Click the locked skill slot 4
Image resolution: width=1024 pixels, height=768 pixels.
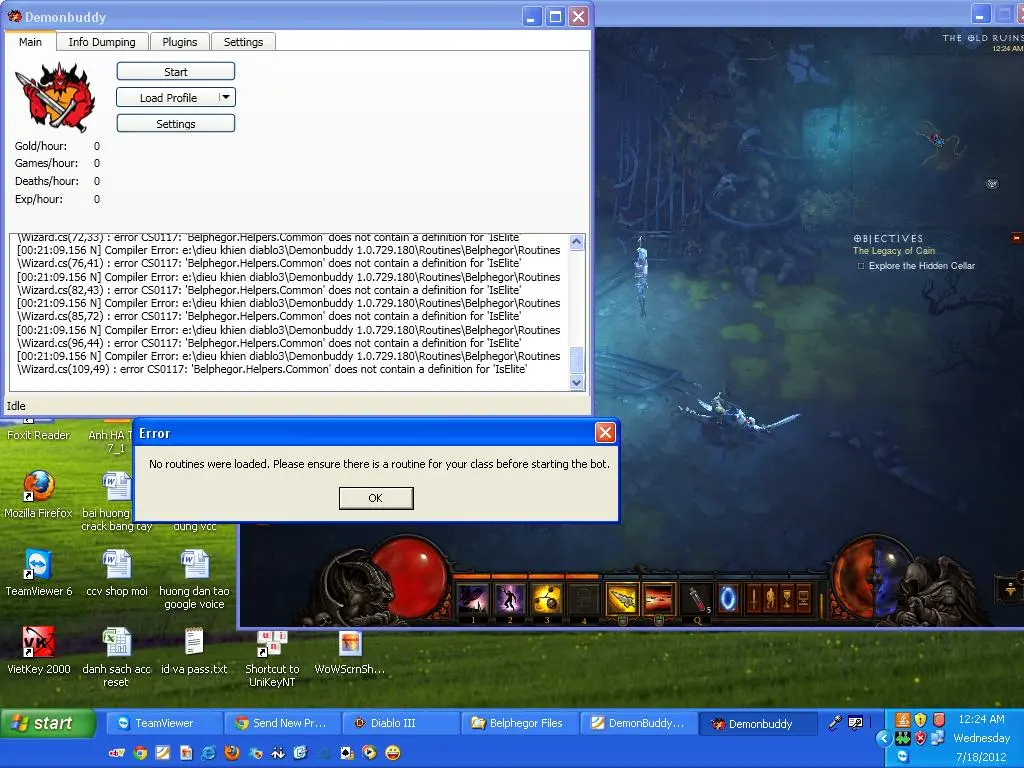[x=584, y=598]
